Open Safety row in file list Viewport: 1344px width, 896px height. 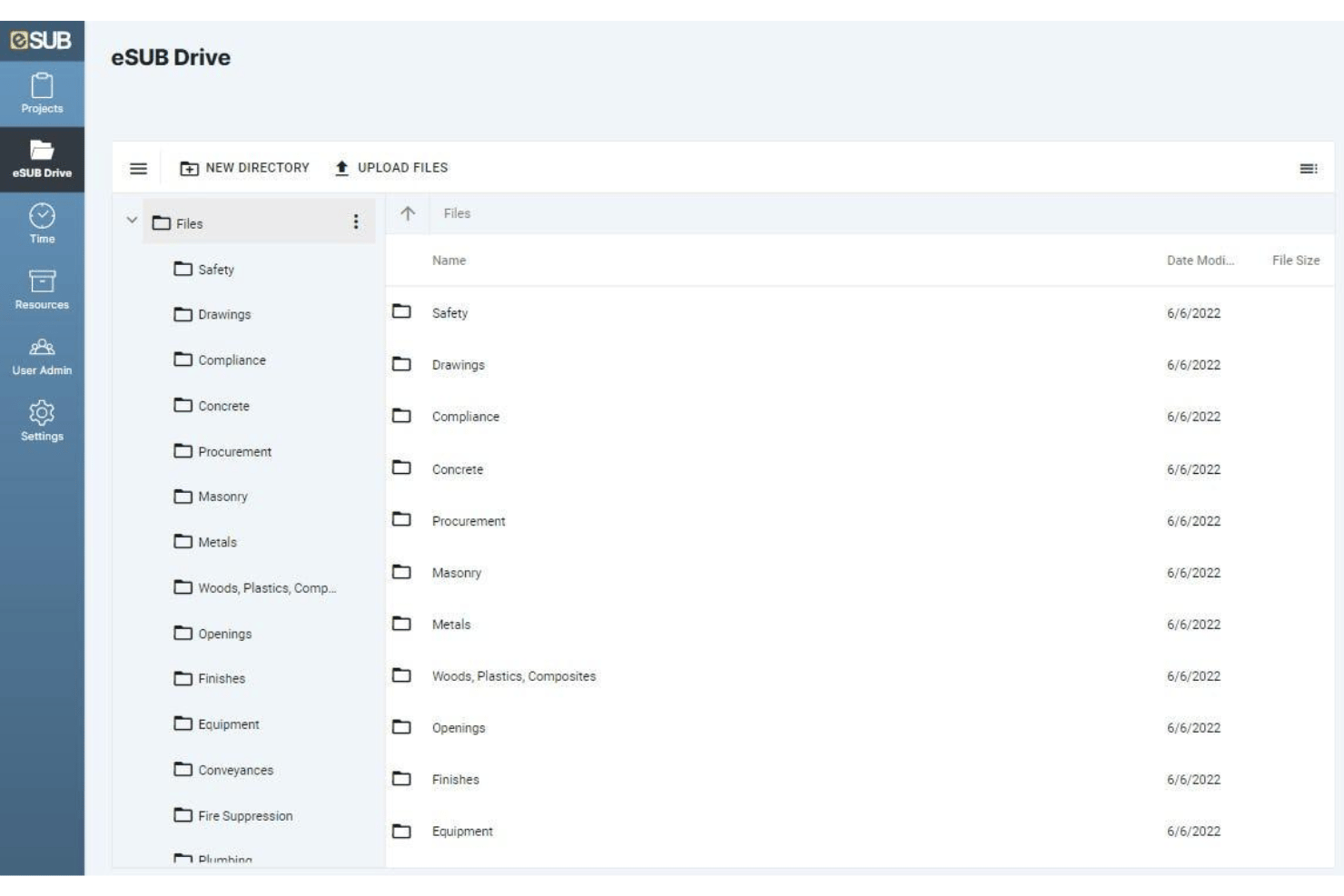(x=860, y=313)
